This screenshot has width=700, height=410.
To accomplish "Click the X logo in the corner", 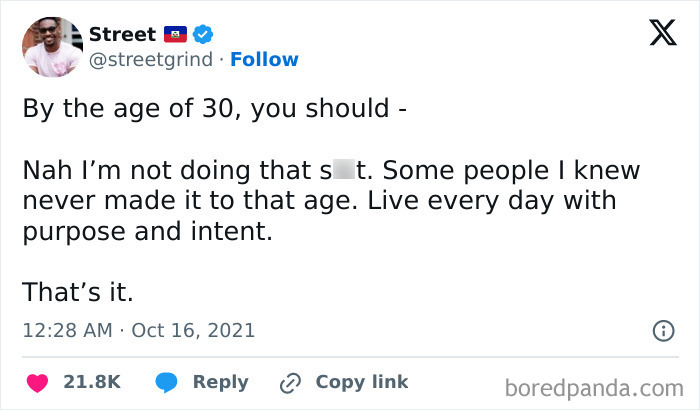I will (655, 36).
